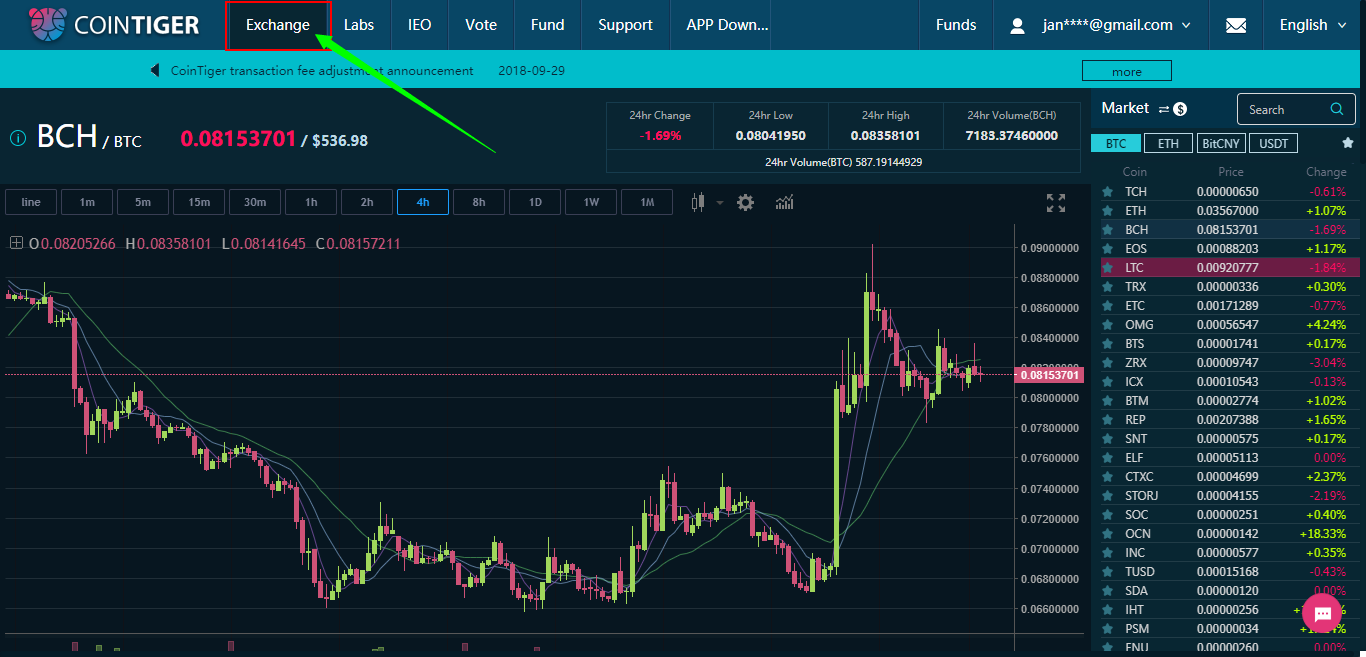The image size is (1366, 657).
Task: Open the Funds page
Action: coord(956,25)
